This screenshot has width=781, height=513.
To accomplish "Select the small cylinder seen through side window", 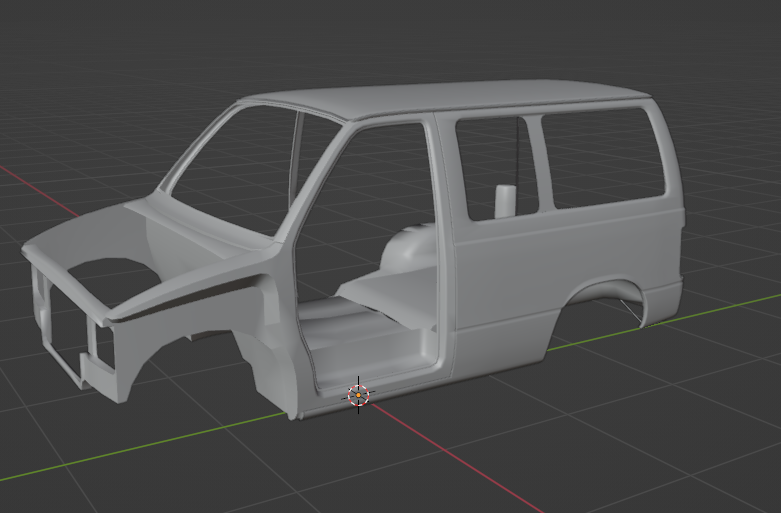I will click(506, 201).
